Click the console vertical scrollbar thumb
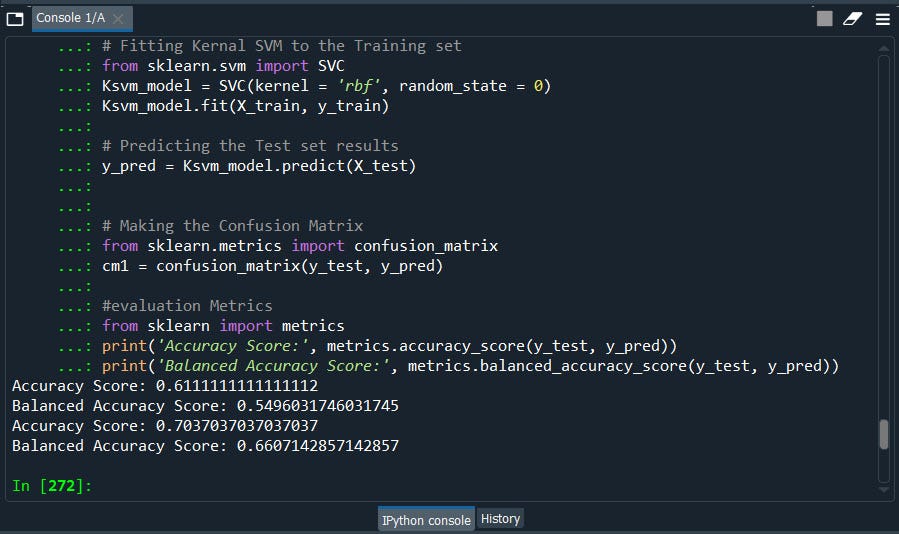 [x=884, y=434]
